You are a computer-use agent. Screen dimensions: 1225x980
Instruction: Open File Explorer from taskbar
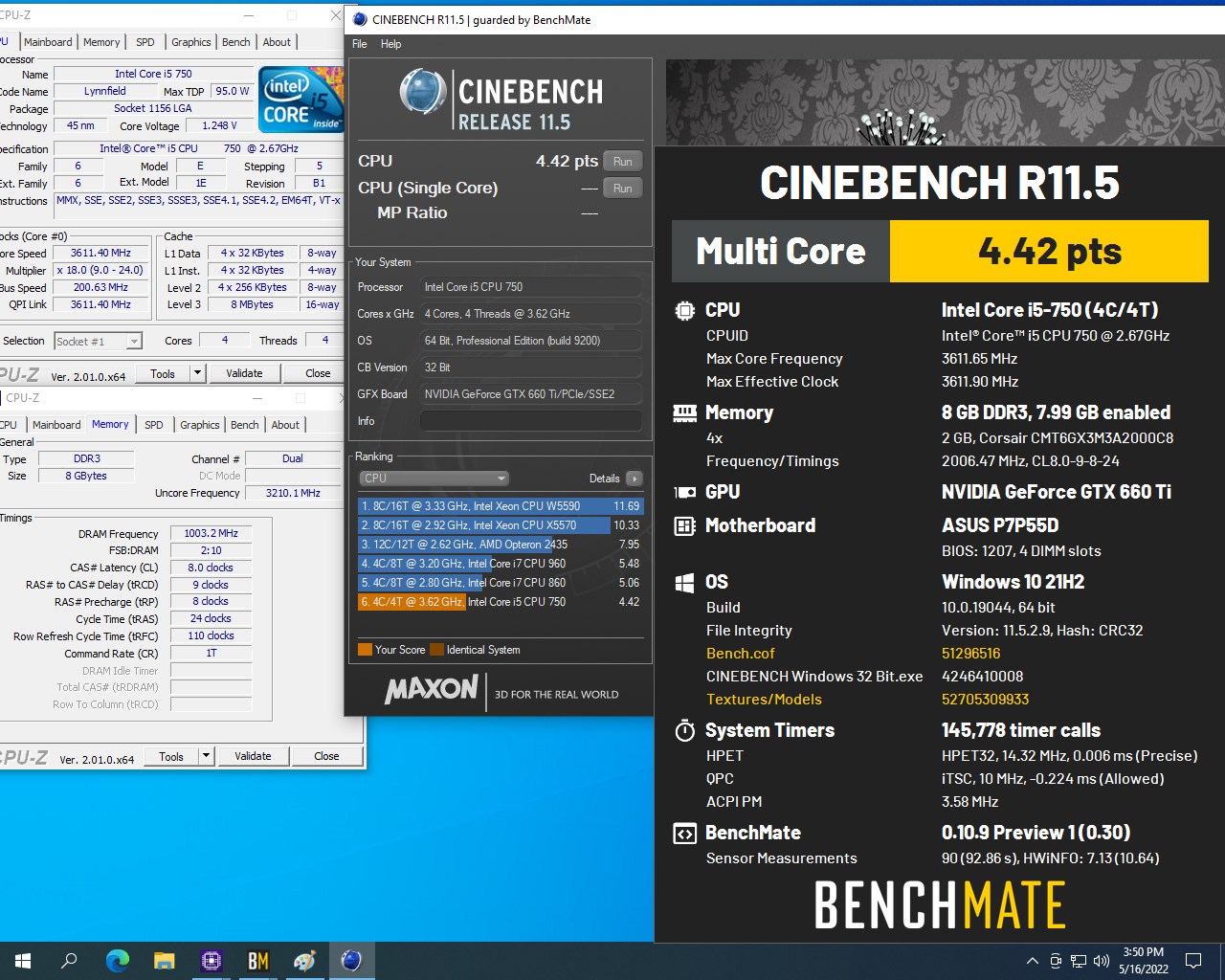165,961
